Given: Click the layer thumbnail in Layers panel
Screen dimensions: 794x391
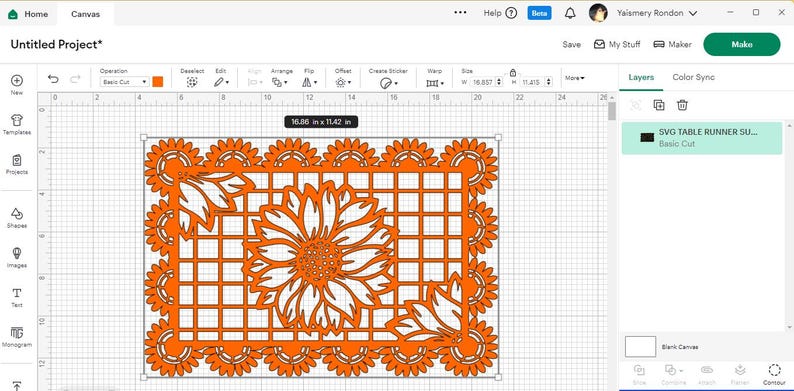Looking at the screenshot, I should (647, 138).
